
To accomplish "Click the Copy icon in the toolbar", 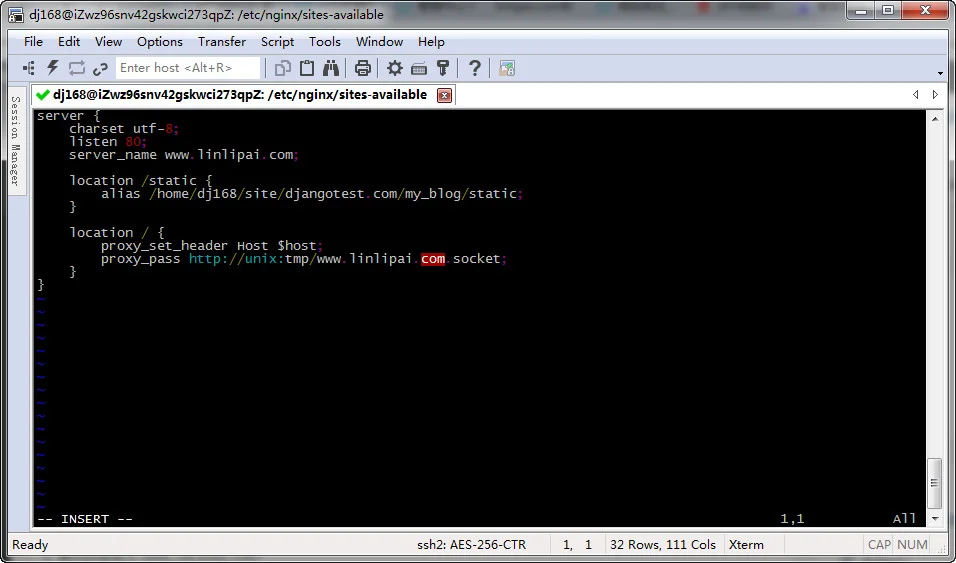I will [282, 68].
